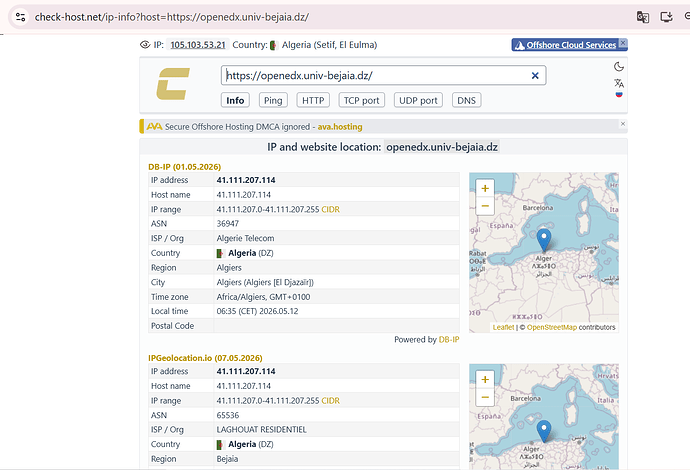Image resolution: width=690 pixels, height=470 pixels.
Task: Zoom in on the DB-IP map
Action: tap(485, 188)
